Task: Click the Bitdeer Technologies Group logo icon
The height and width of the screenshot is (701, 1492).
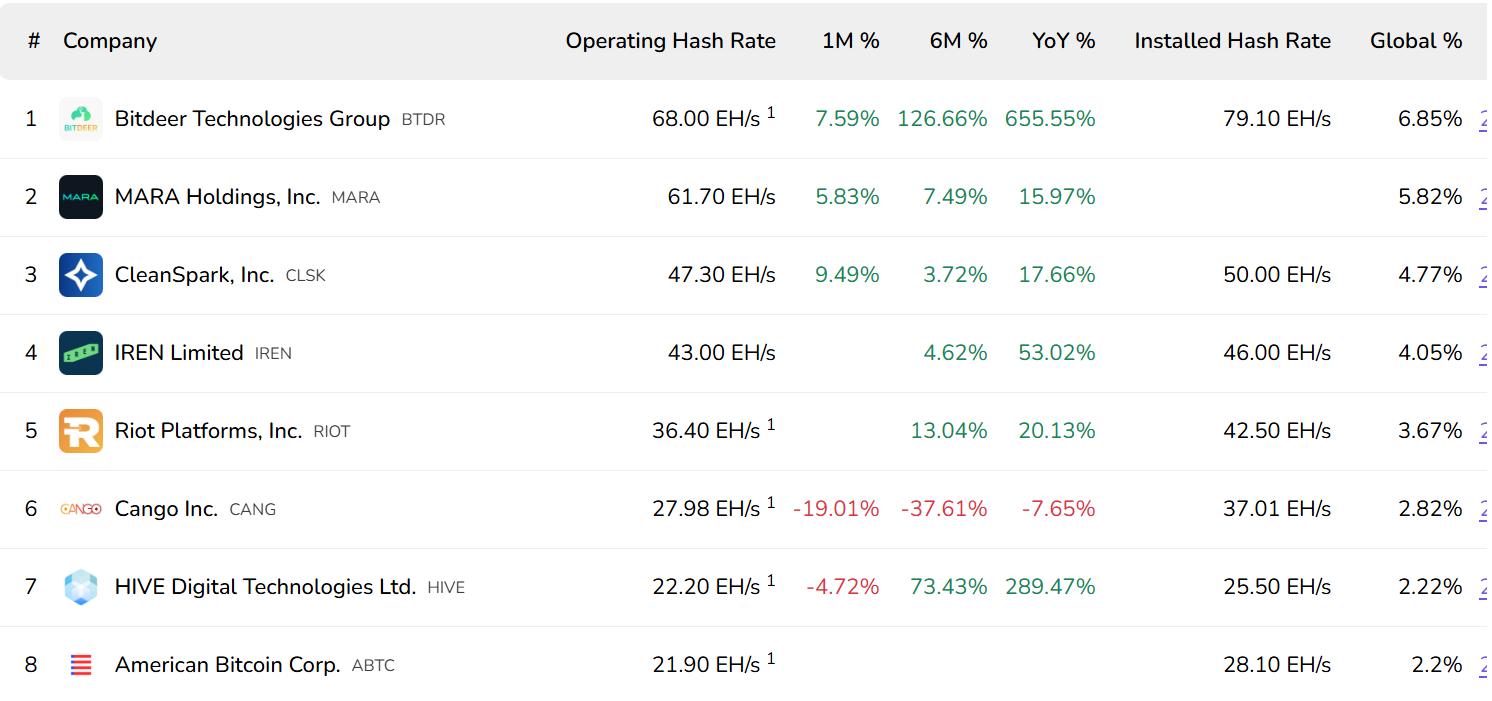Action: (x=80, y=119)
